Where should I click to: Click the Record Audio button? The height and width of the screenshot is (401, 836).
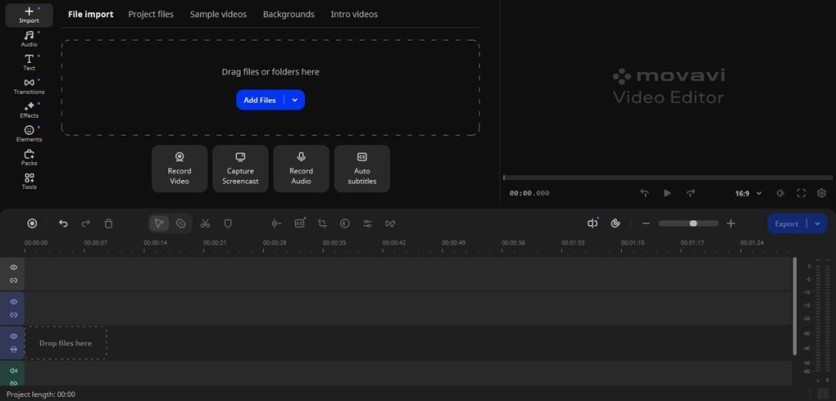pos(301,169)
